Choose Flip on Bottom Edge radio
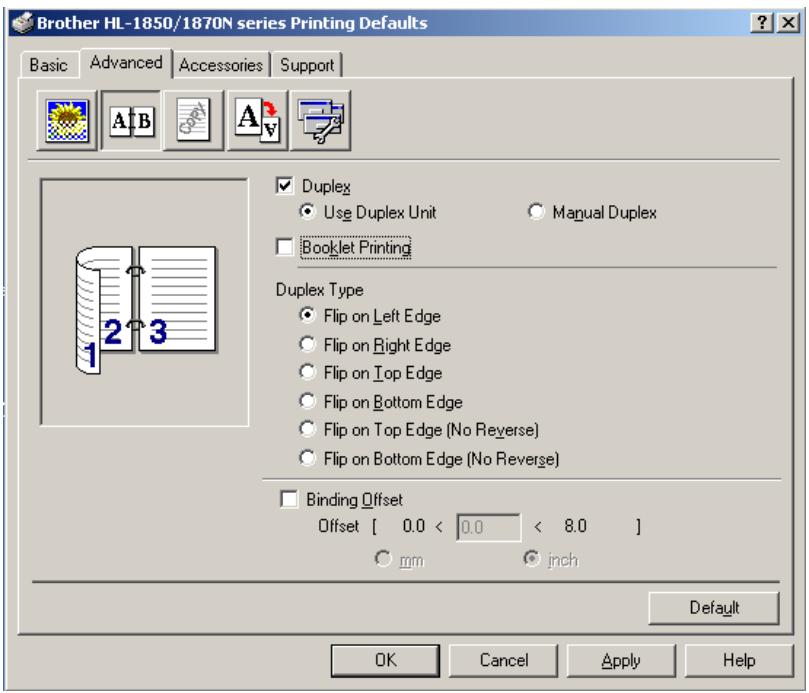 click(x=307, y=401)
